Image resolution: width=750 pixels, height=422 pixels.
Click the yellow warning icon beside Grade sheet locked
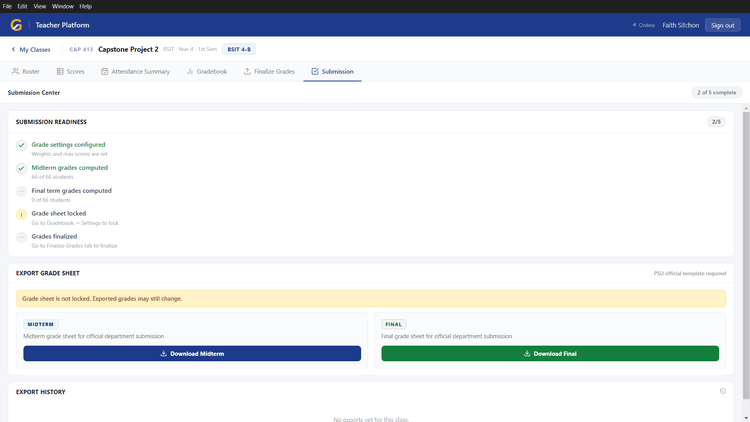(22, 214)
